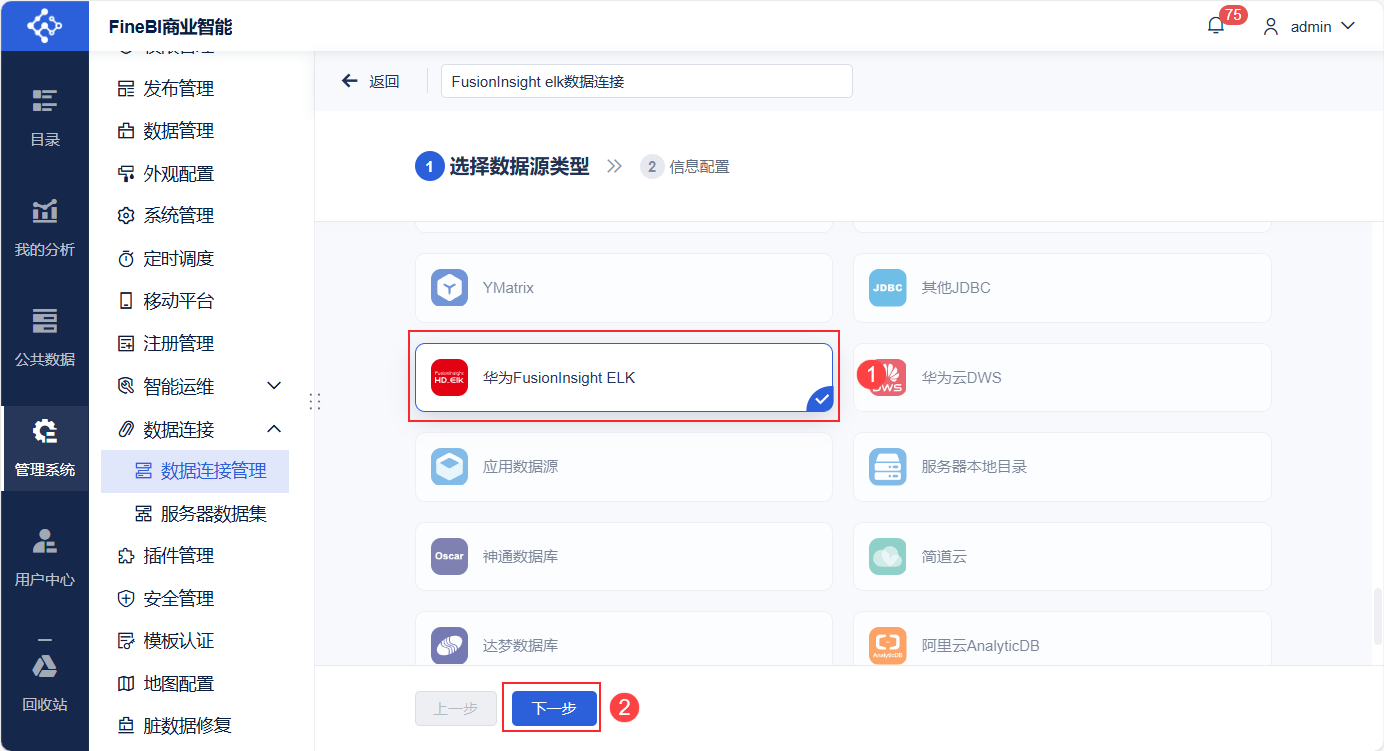Viewport: 1384px width, 751px height.
Task: Select the 其他JDBC data source card
Action: (x=1062, y=288)
